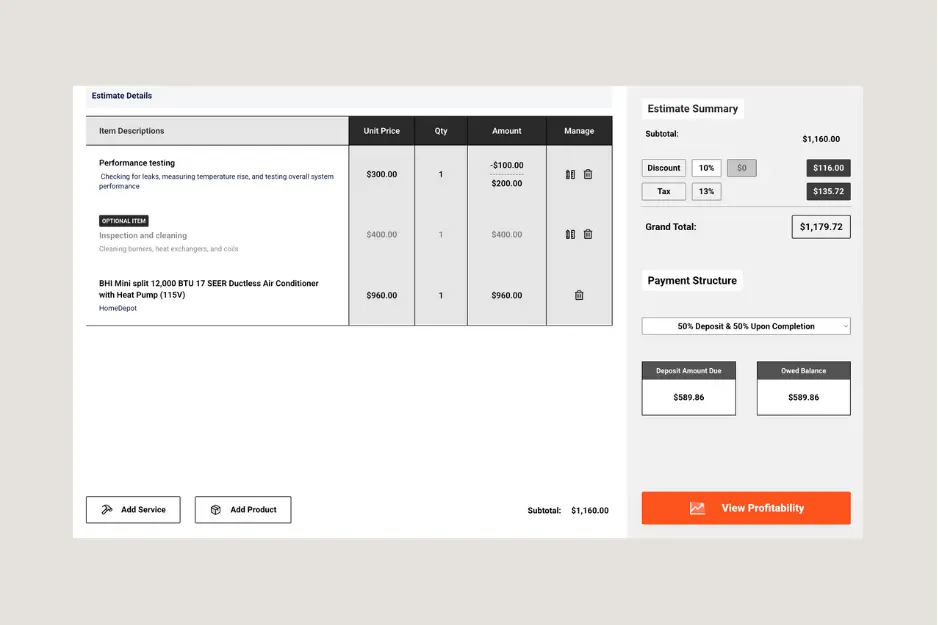This screenshot has height=625, width=938.
Task: Click the $116.00 discount amount badge
Action: point(828,167)
